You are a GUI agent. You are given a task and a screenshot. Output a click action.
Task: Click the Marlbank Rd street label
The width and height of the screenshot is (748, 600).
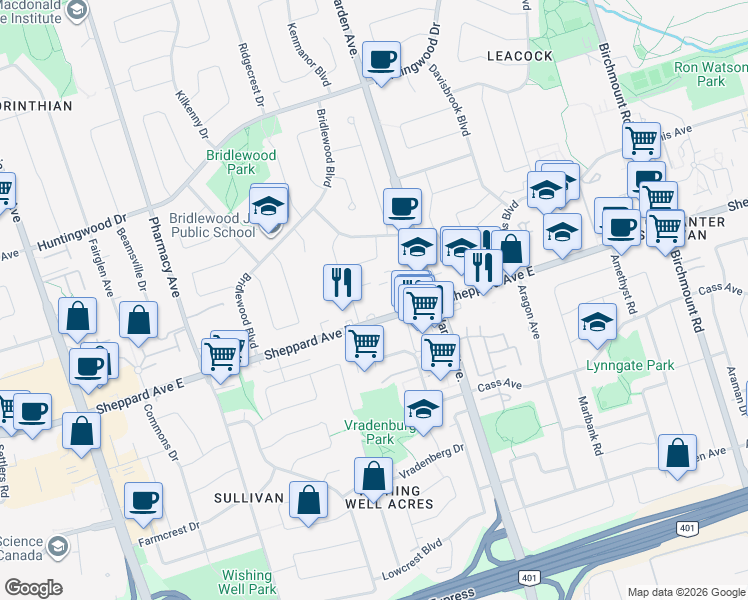click(x=591, y=426)
